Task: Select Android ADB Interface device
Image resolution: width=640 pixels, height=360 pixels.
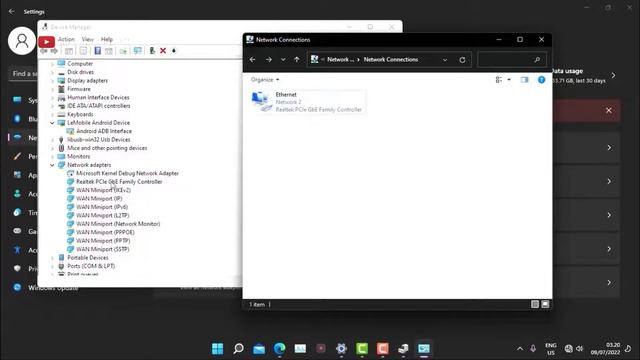Action: point(104,131)
